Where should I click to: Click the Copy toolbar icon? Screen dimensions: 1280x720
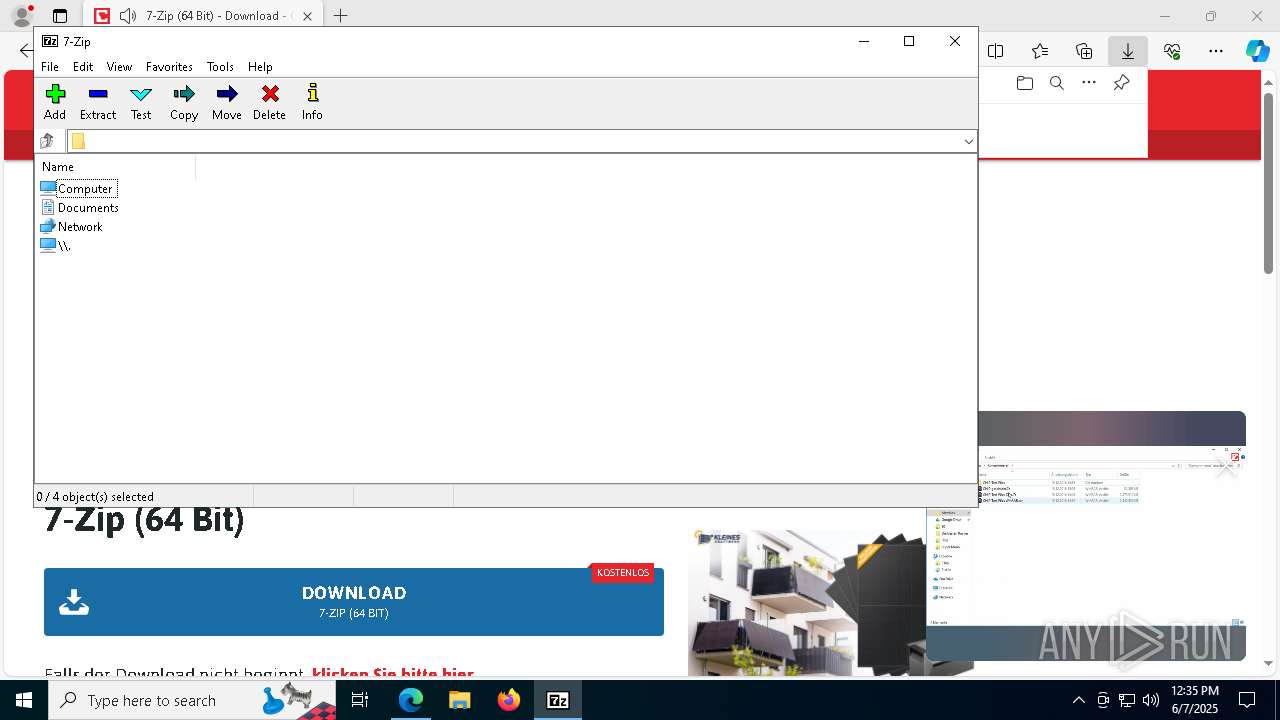click(x=184, y=102)
